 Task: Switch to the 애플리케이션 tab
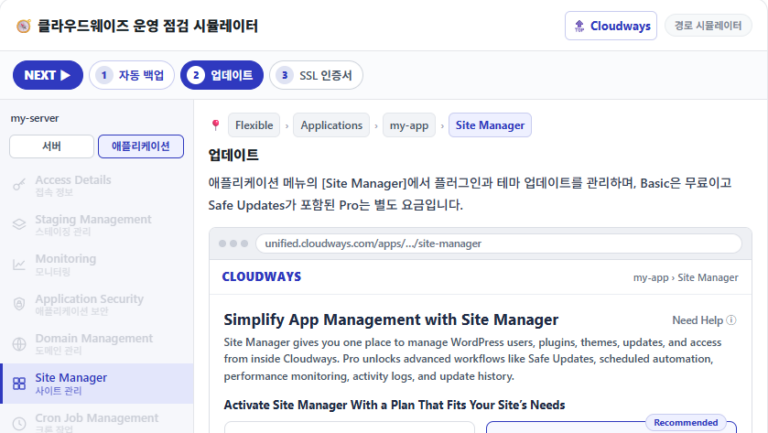(141, 146)
